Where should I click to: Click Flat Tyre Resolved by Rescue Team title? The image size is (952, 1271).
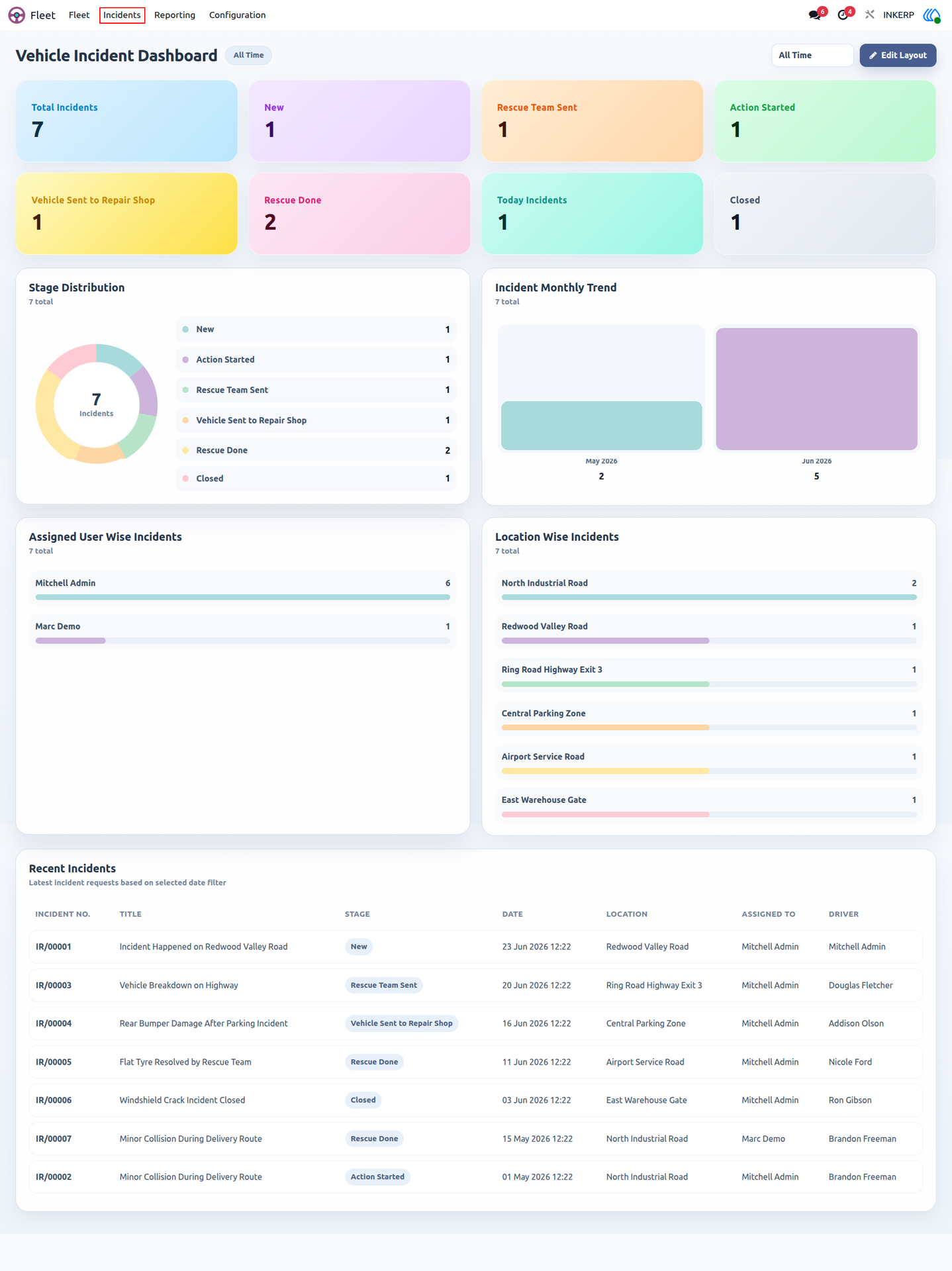pos(185,1062)
